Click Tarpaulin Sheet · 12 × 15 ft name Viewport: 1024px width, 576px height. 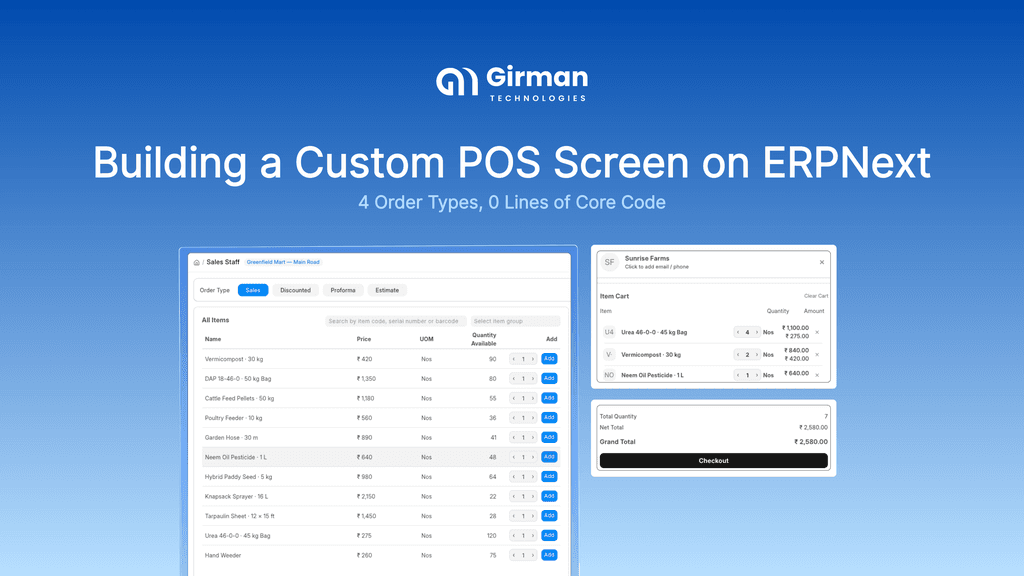pyautogui.click(x=240, y=516)
